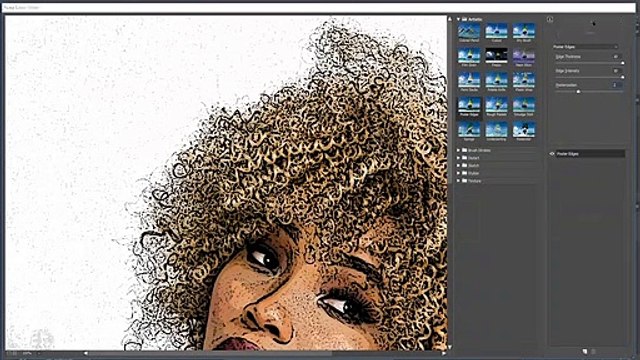
Task: Expand the Sketch folder triangle
Action: coord(458,165)
